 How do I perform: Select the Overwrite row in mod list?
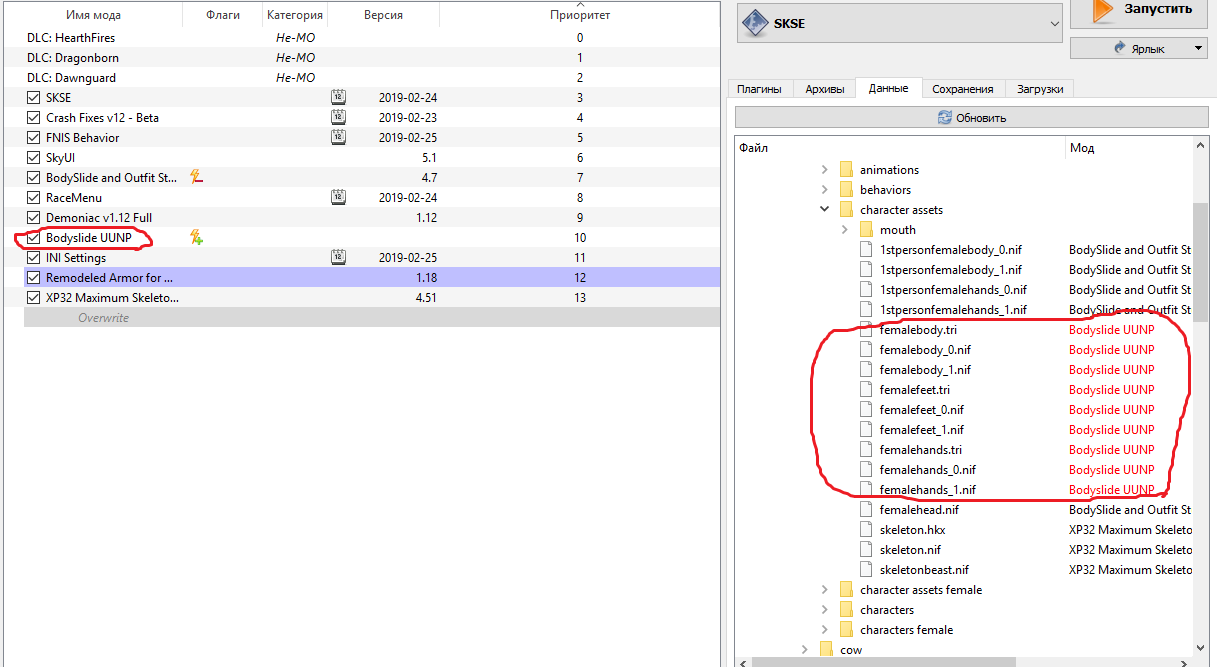[371, 317]
